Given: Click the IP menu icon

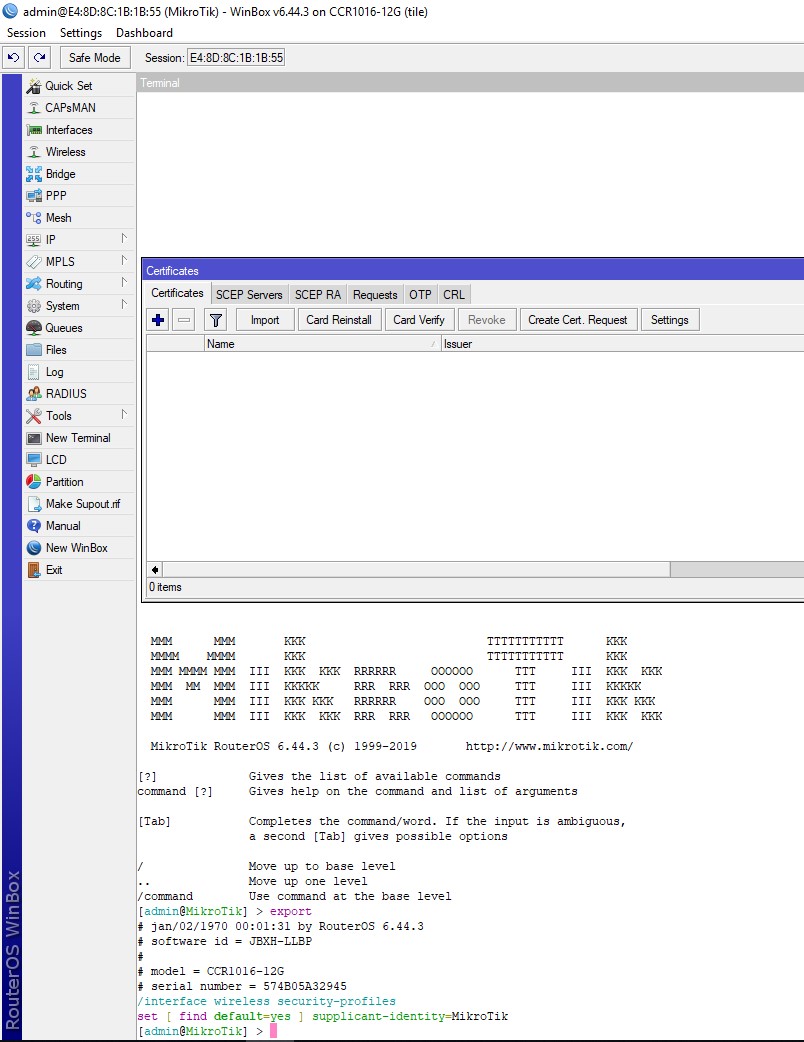Looking at the screenshot, I should pos(34,240).
